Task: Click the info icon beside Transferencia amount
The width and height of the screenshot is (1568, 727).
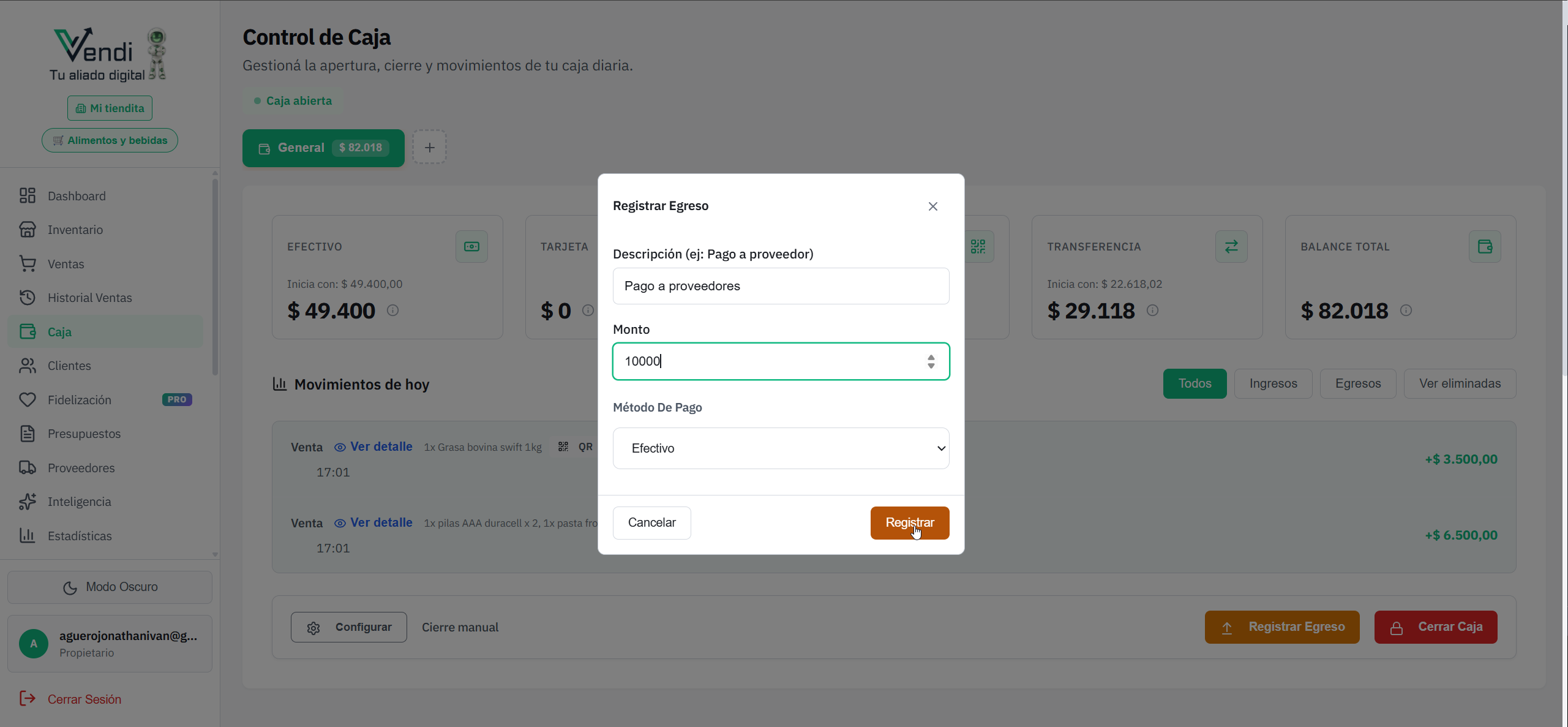Action: (1152, 311)
